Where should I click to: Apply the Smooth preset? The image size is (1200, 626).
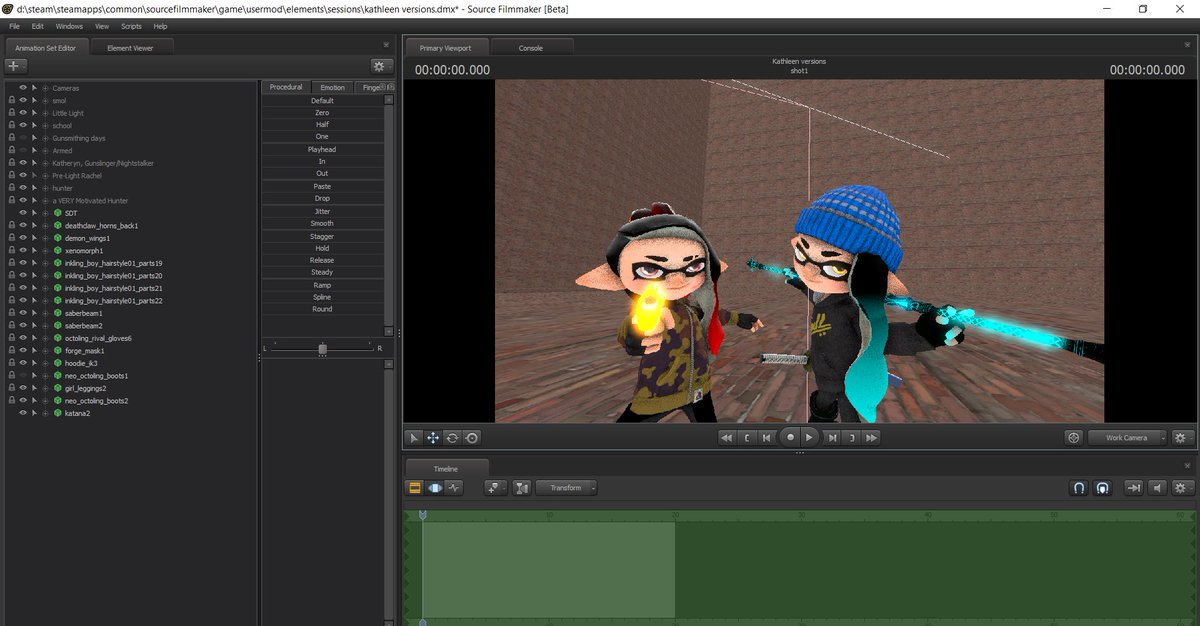coord(322,223)
